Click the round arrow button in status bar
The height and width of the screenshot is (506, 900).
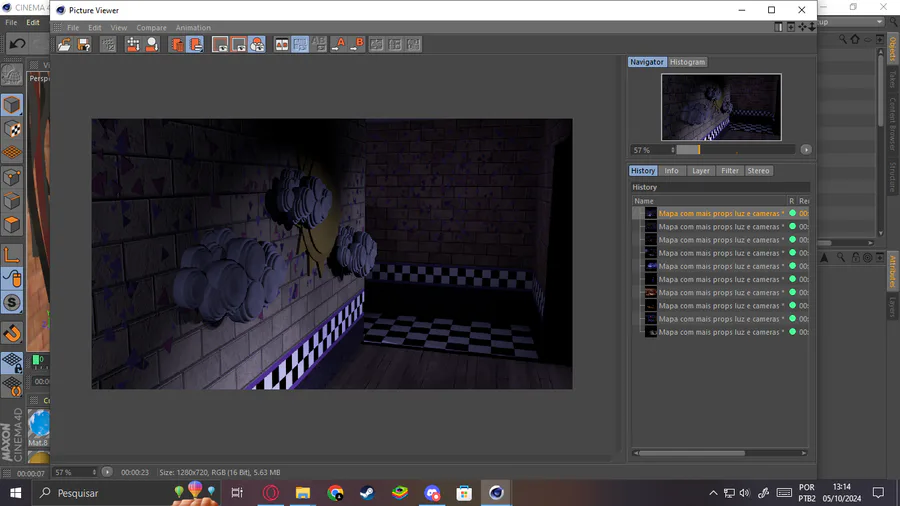(107, 472)
